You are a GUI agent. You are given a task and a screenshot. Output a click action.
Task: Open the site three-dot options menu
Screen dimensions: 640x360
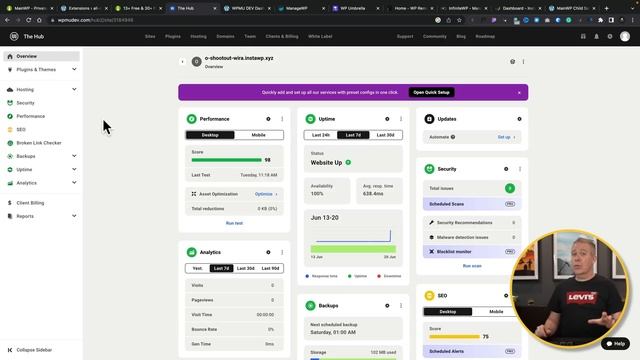click(523, 62)
